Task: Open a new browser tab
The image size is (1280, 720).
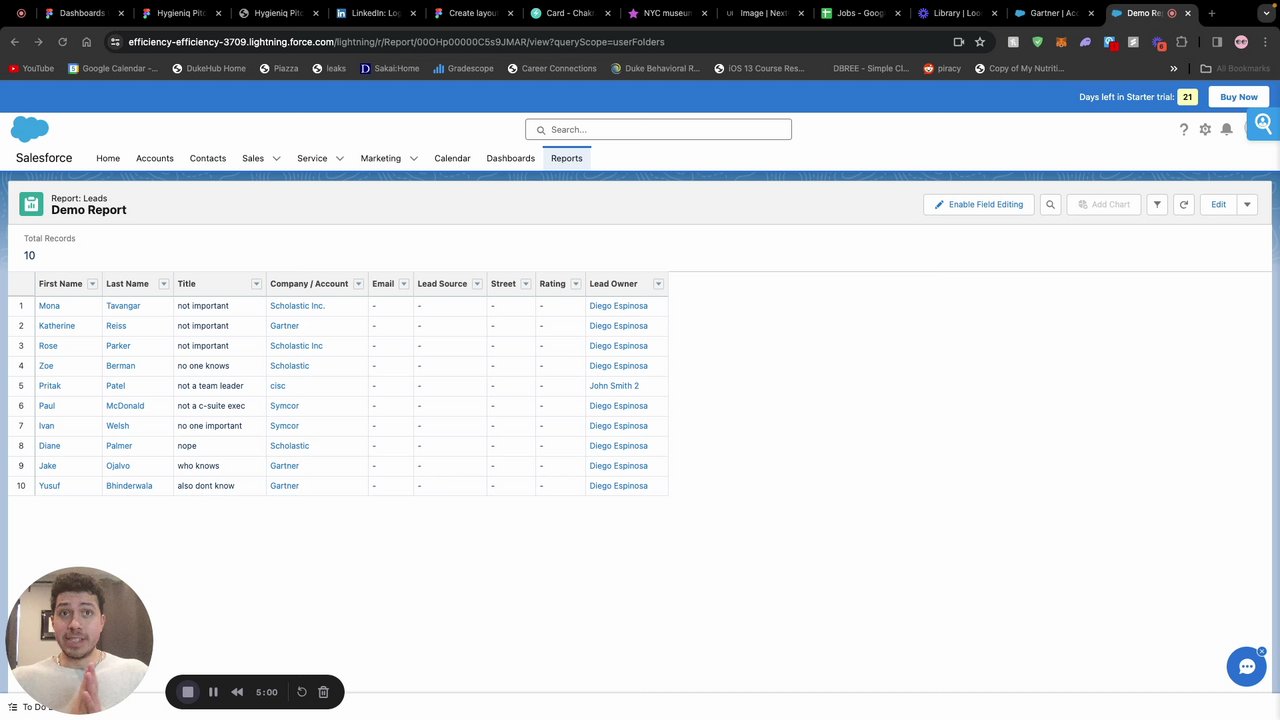Action: [x=1212, y=13]
